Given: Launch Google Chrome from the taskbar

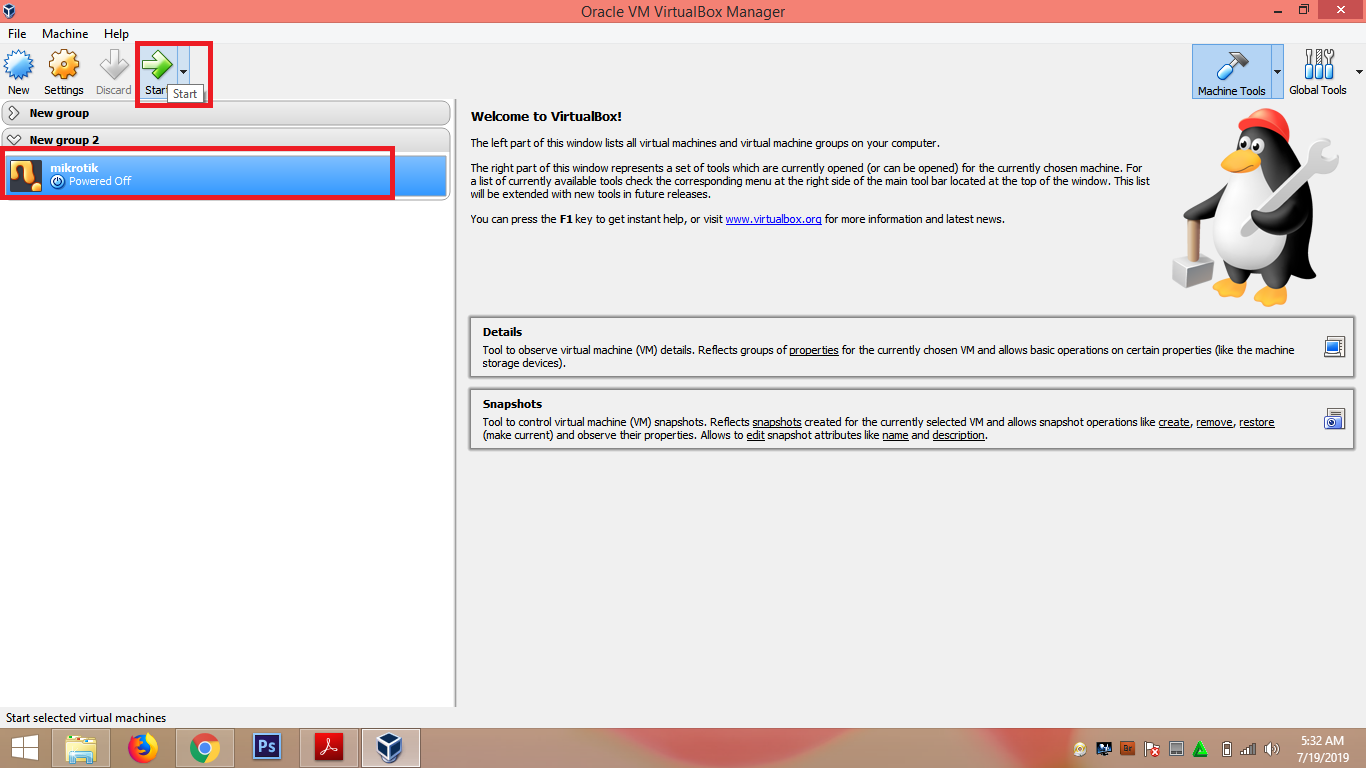Looking at the screenshot, I should [x=205, y=748].
